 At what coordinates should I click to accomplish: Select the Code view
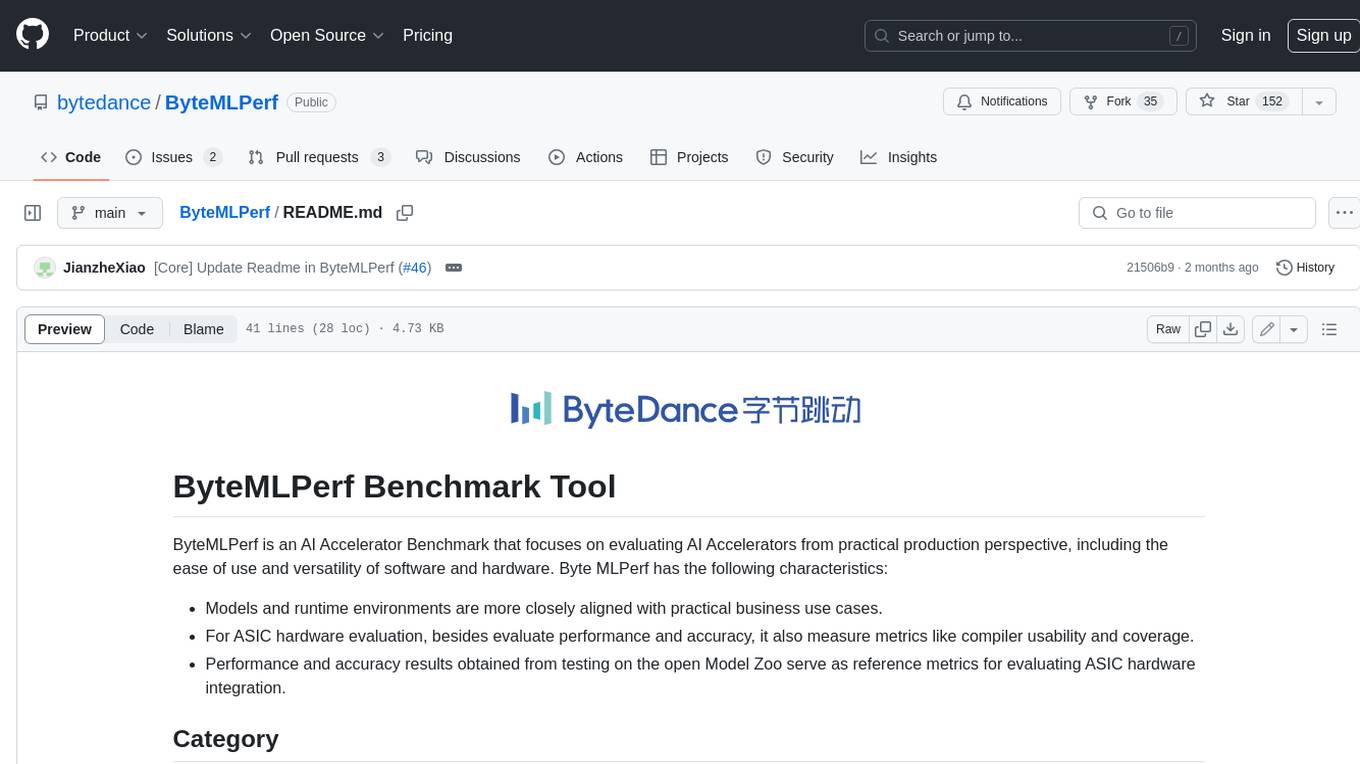[x=137, y=329]
